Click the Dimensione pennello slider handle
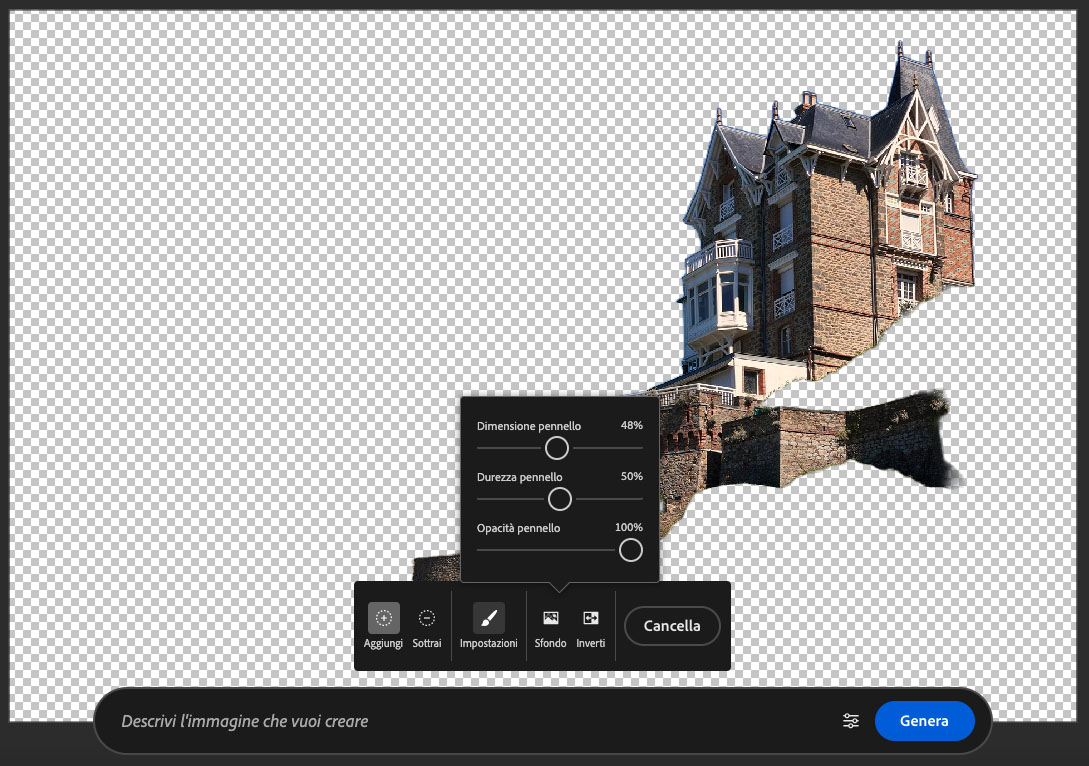 pyautogui.click(x=557, y=448)
